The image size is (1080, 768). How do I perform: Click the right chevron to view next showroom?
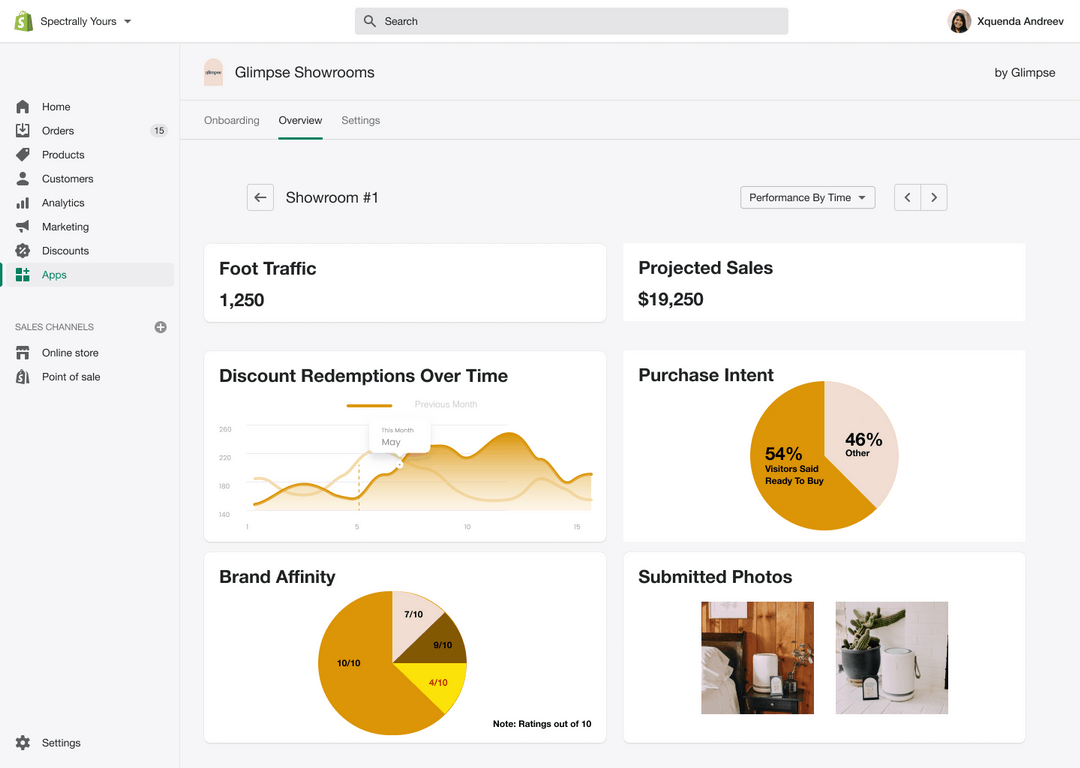tap(933, 197)
